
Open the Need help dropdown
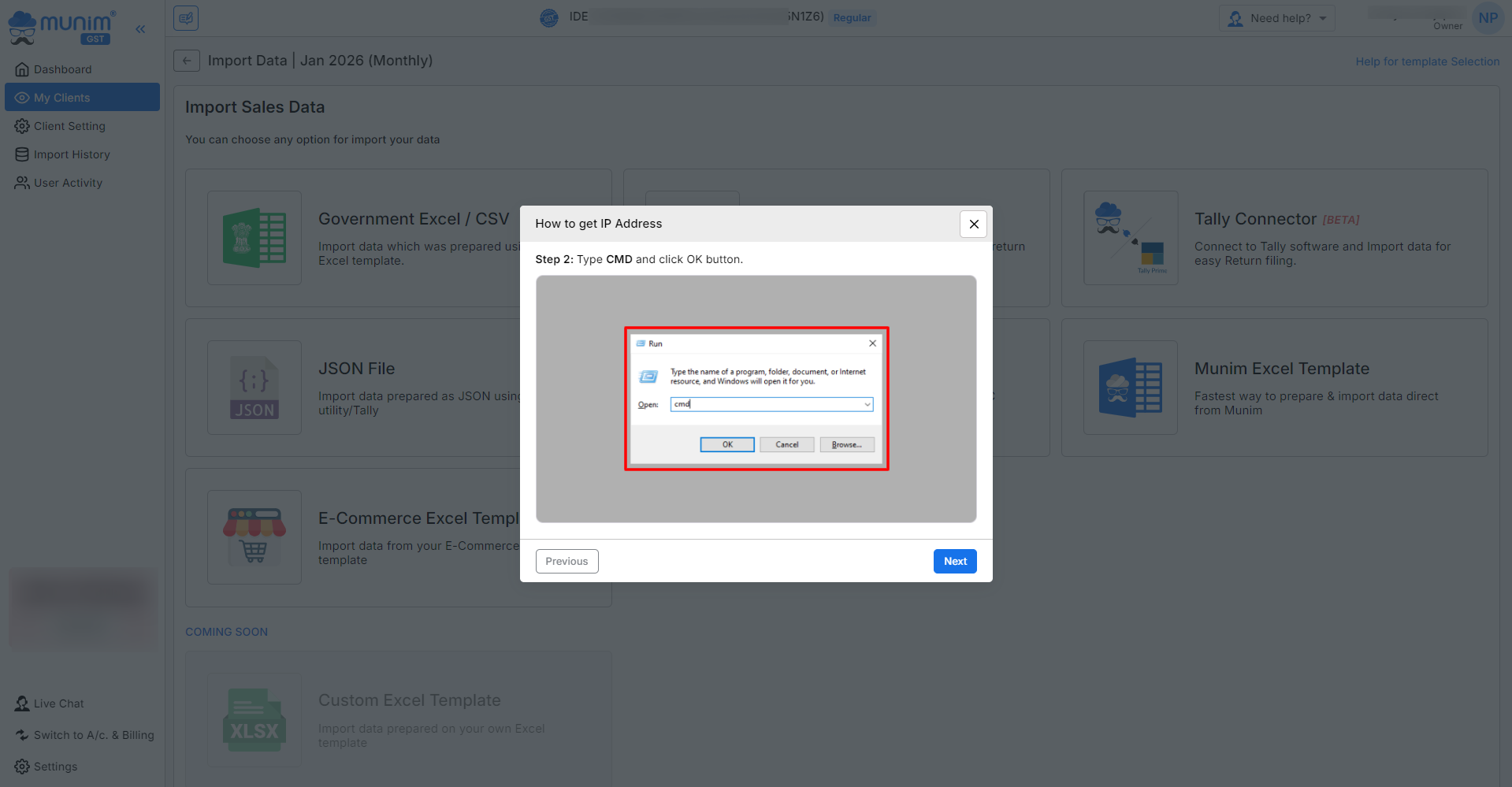(x=1276, y=18)
